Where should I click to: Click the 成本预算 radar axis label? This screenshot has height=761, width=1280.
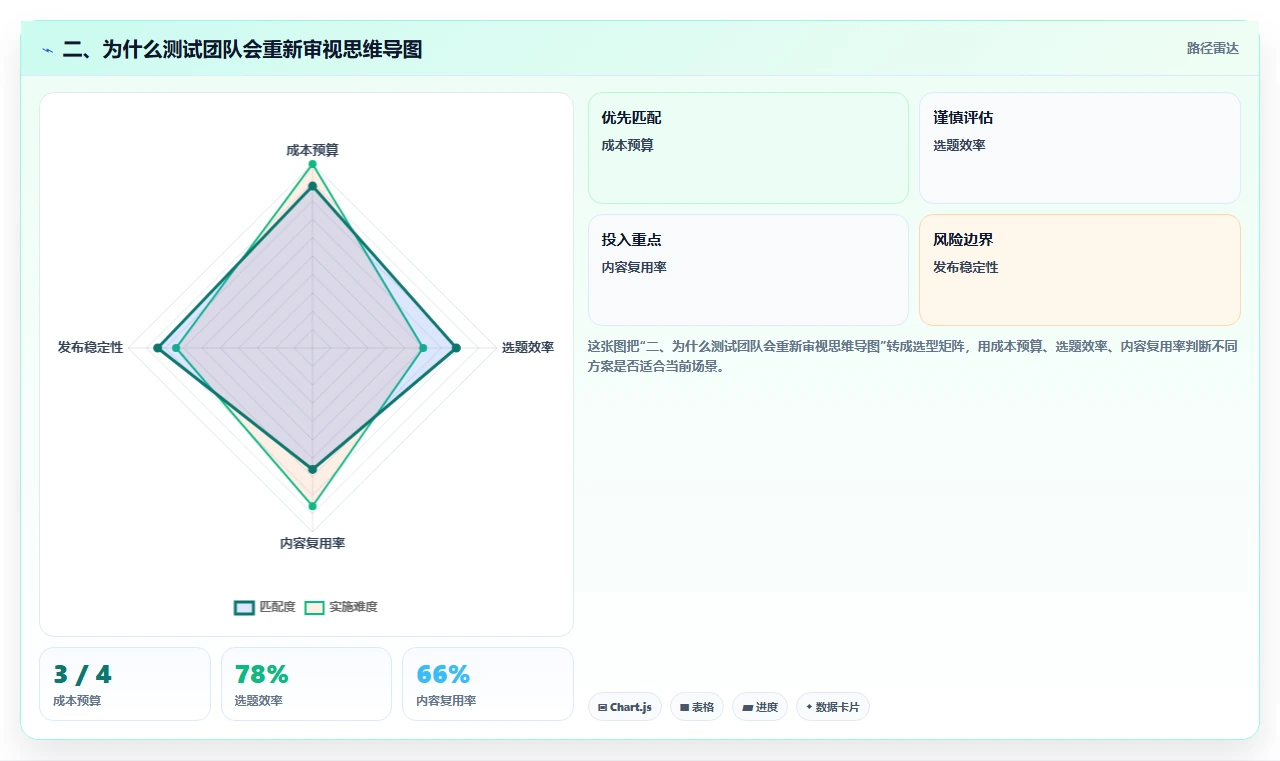(x=312, y=150)
